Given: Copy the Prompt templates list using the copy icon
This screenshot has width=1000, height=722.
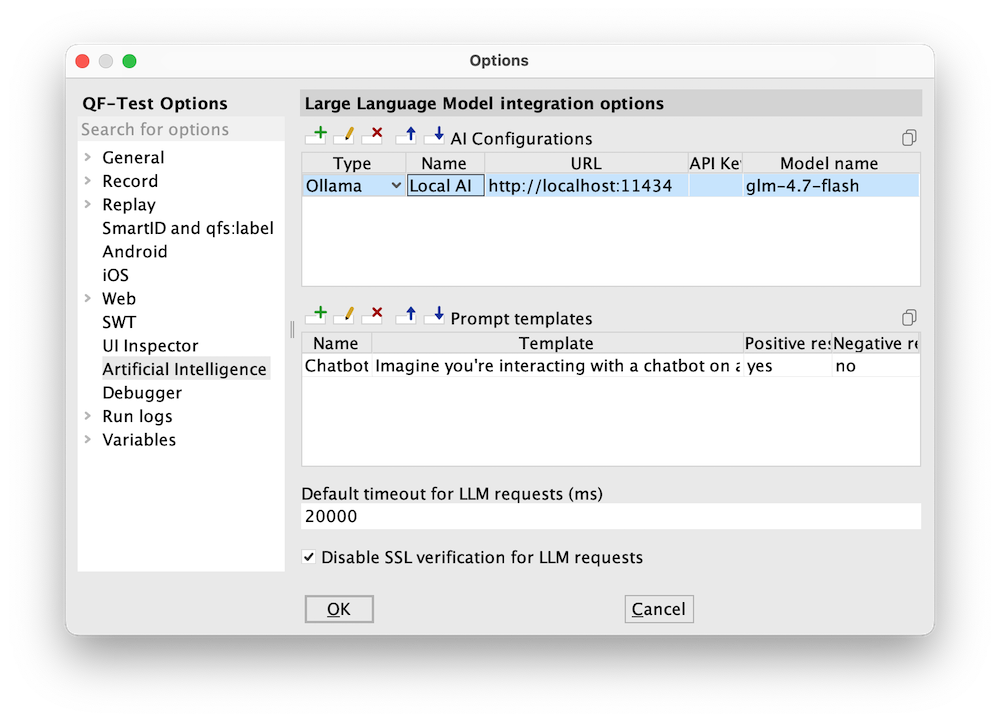Looking at the screenshot, I should [908, 317].
